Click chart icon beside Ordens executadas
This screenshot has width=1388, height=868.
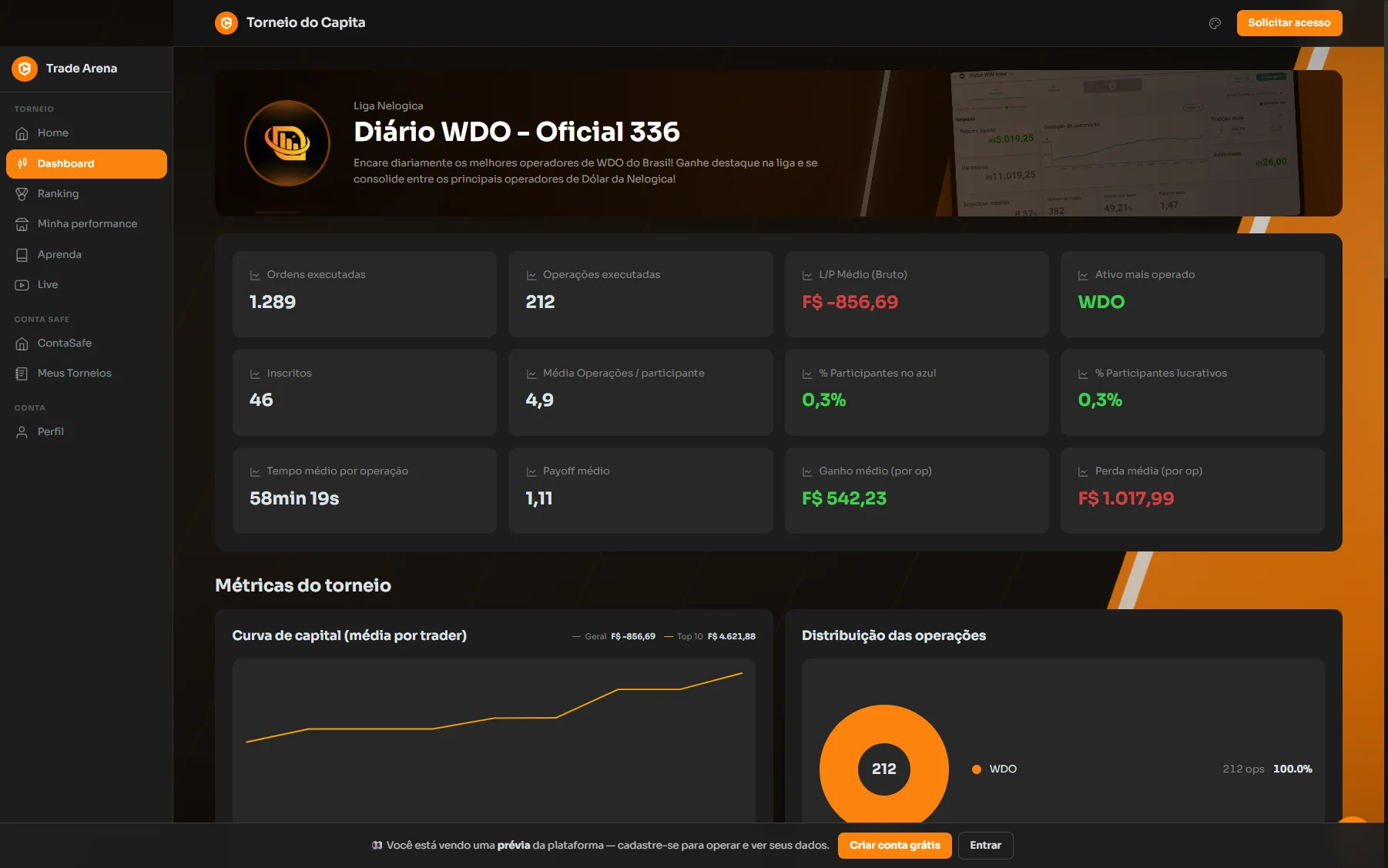tap(255, 275)
